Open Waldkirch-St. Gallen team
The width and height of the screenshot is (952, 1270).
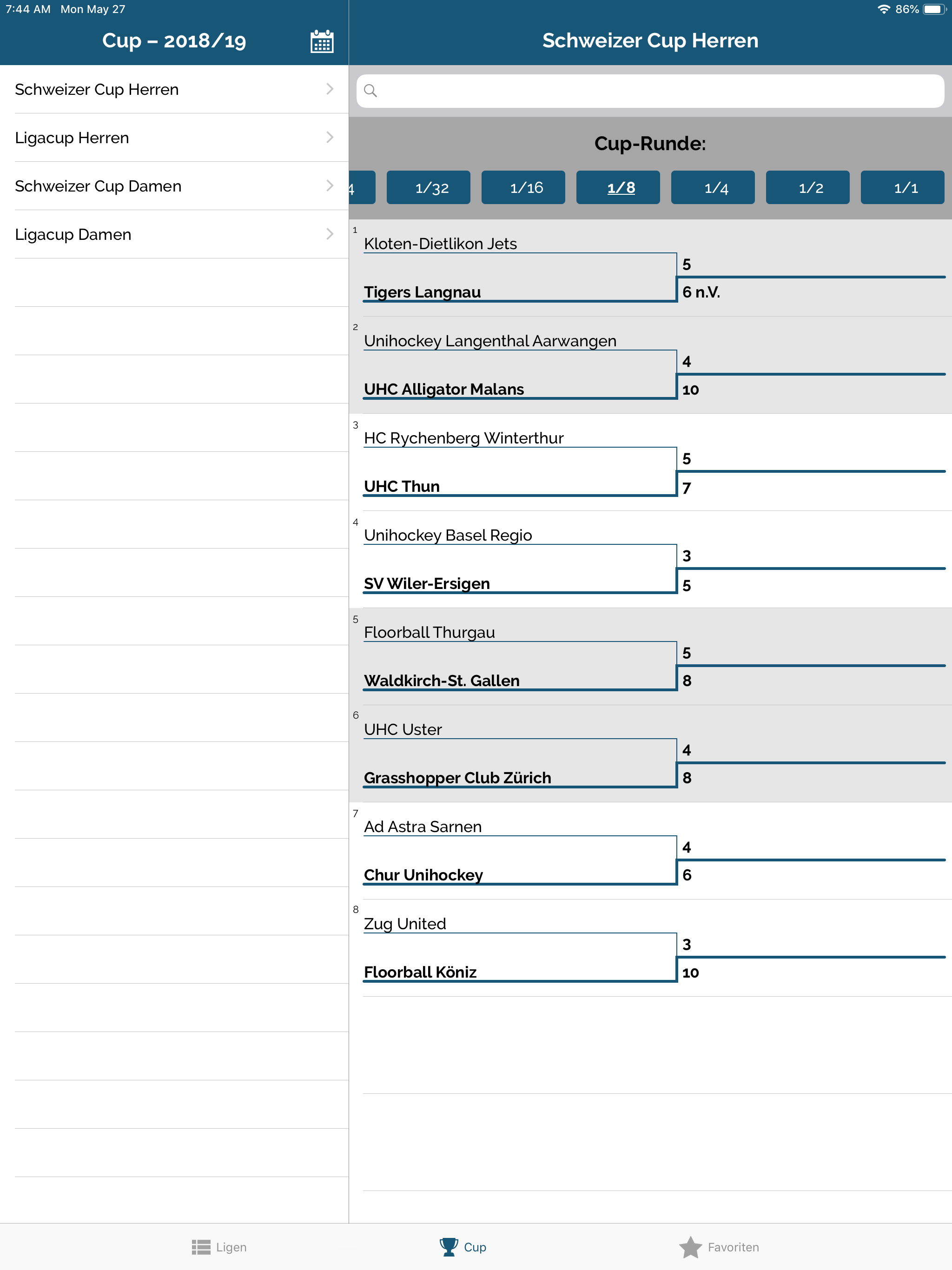[x=442, y=681]
